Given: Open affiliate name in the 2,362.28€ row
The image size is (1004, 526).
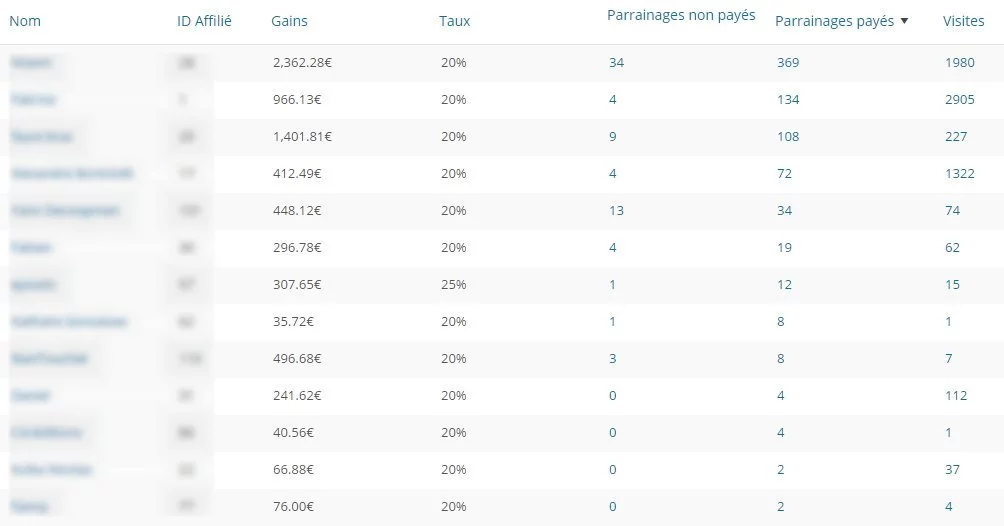Looking at the screenshot, I should click(31, 63).
